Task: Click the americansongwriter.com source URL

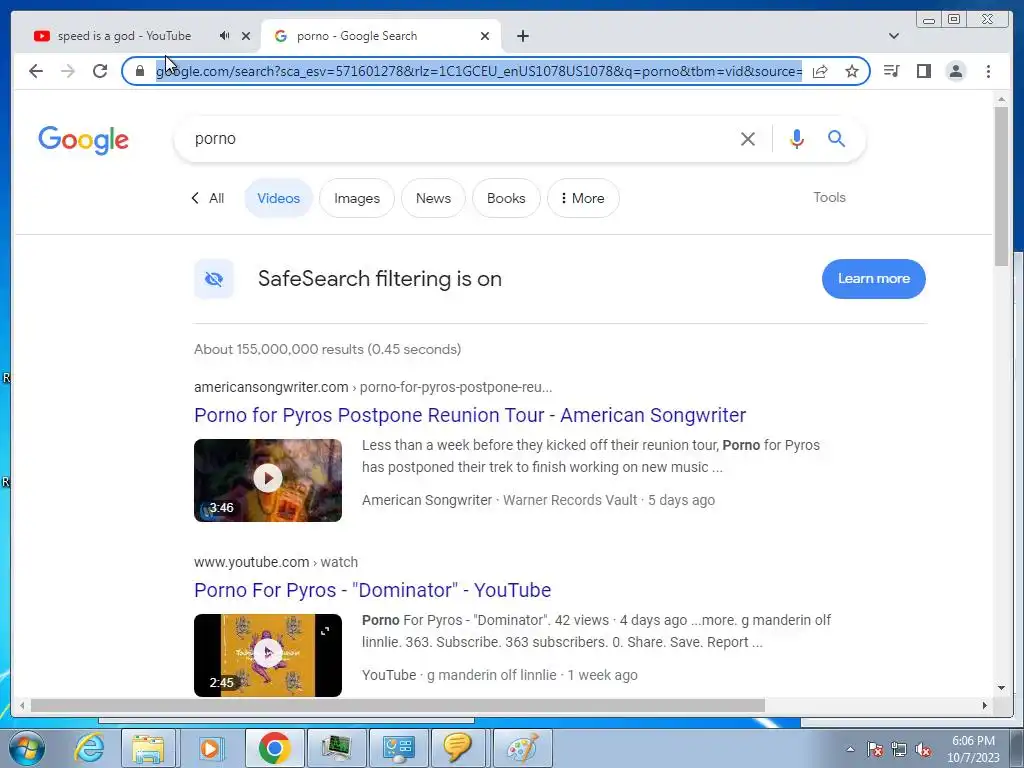Action: click(x=373, y=387)
